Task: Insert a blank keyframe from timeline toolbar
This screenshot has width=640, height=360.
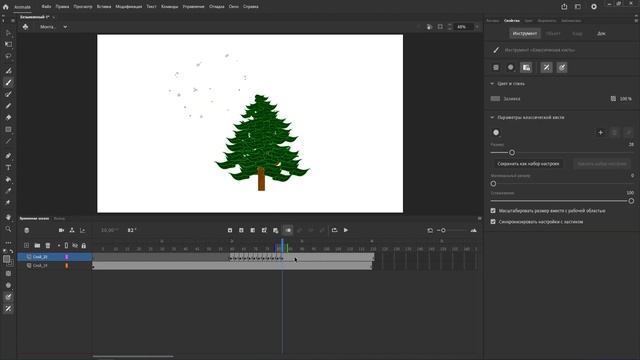Action: [241, 230]
